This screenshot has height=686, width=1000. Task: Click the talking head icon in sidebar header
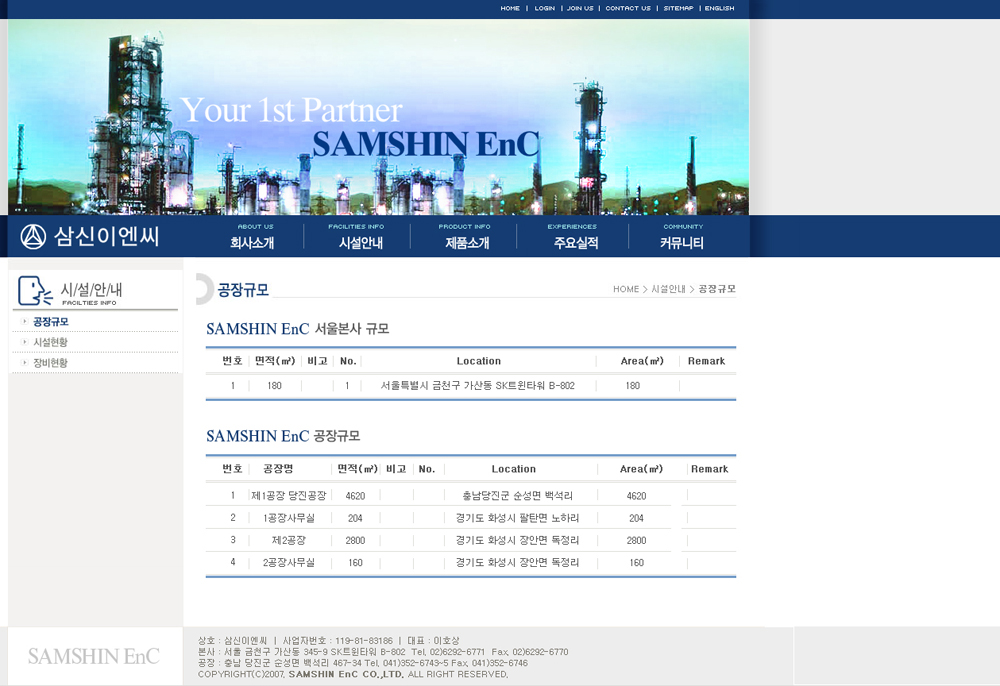[34, 291]
